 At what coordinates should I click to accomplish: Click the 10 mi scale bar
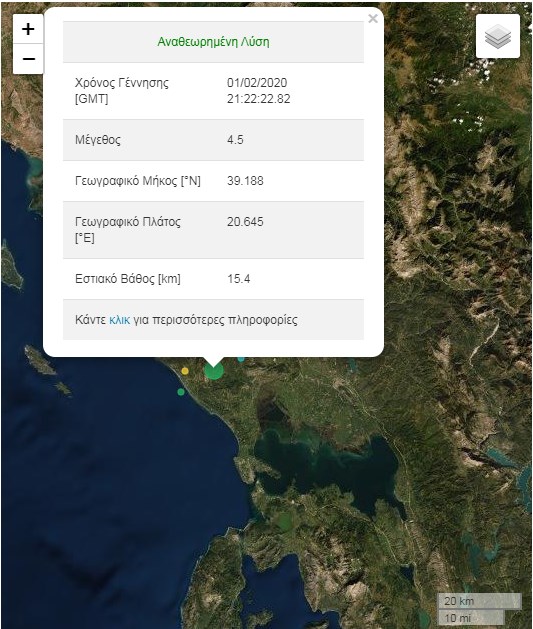pyautogui.click(x=471, y=617)
